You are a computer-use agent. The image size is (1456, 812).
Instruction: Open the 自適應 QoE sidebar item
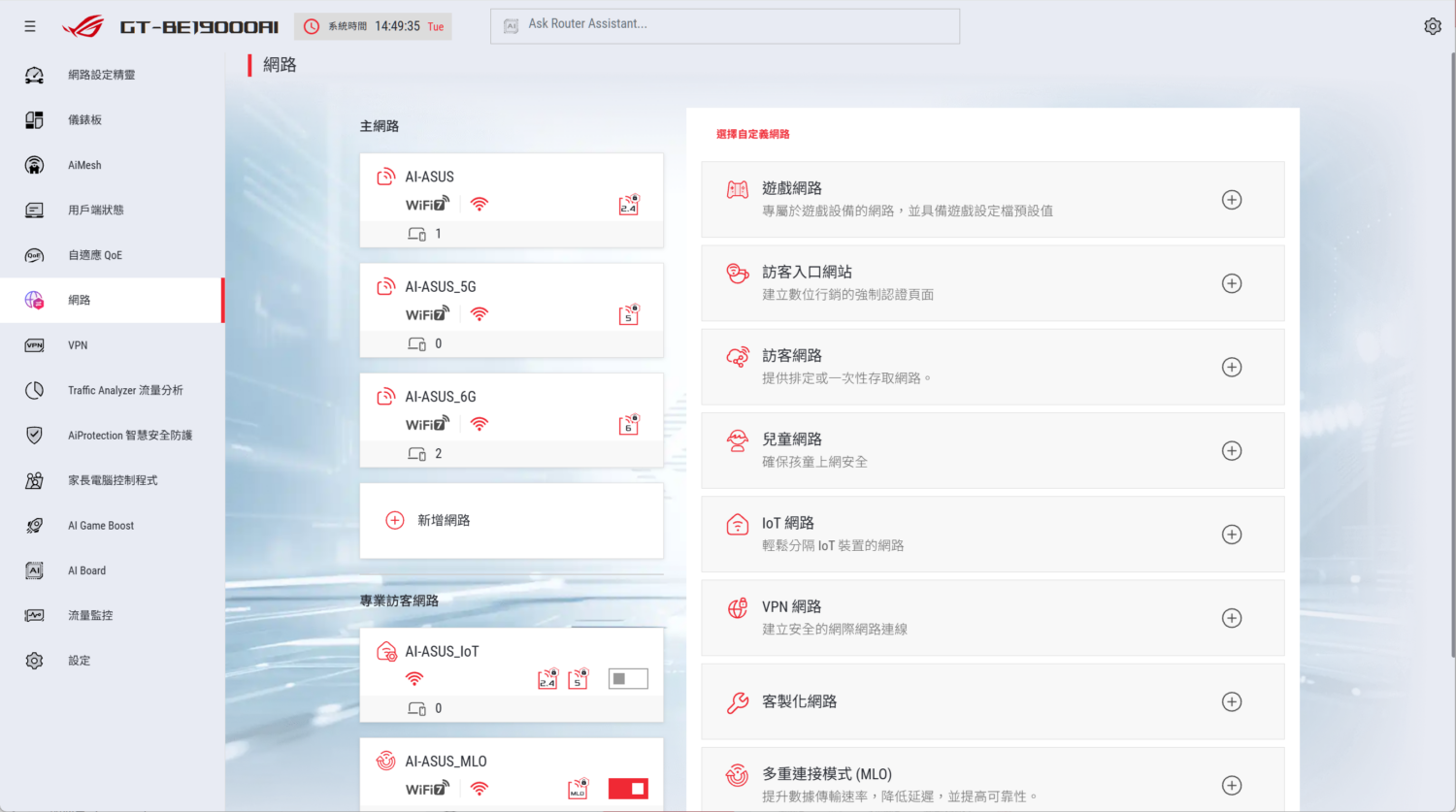coord(112,255)
